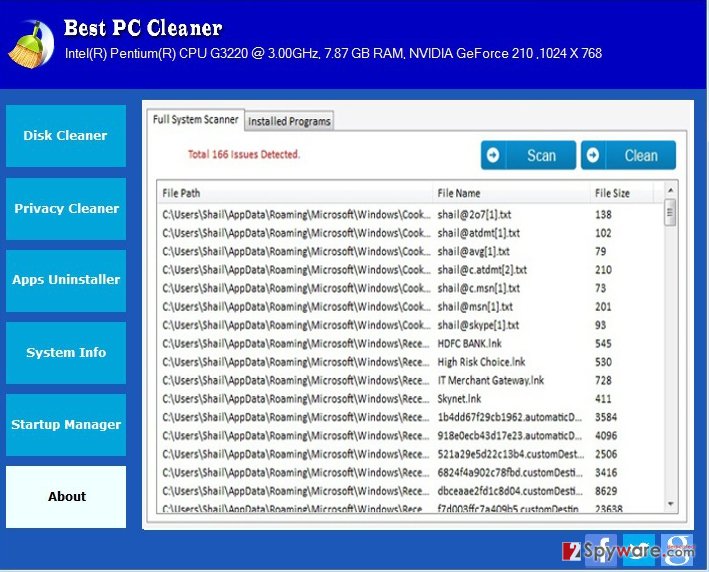
Task: Select the HDFC BANK.lnk entry
Action: pos(411,344)
